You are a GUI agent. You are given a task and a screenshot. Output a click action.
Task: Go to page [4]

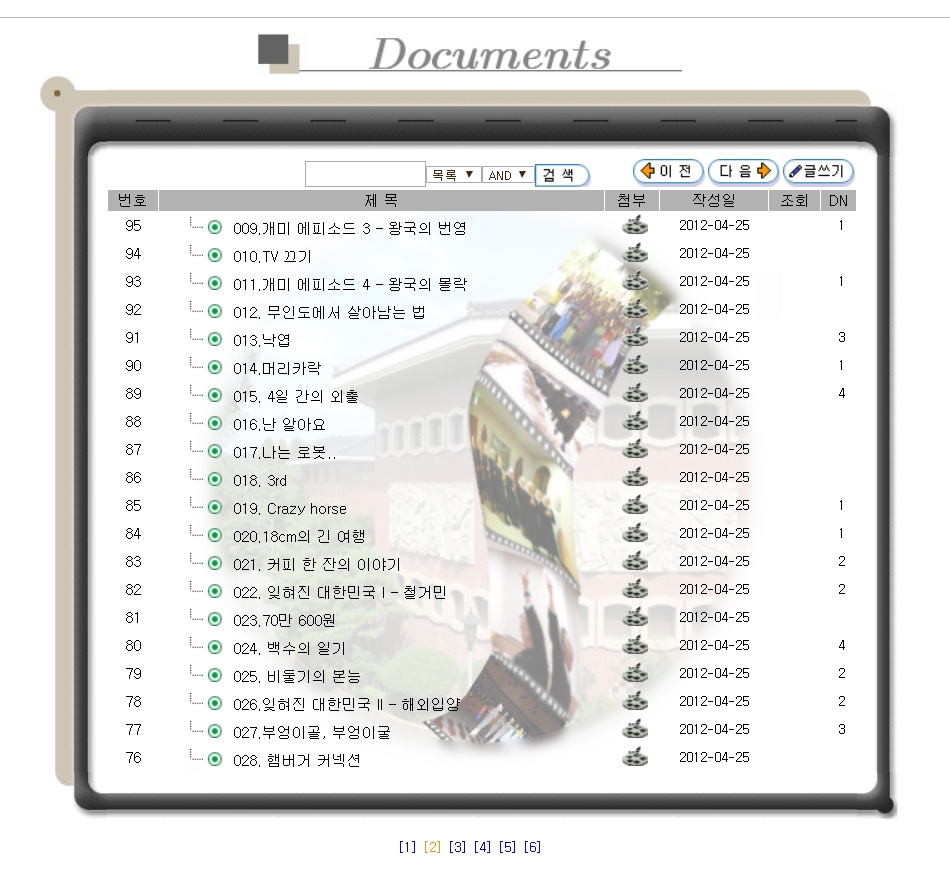[x=482, y=847]
